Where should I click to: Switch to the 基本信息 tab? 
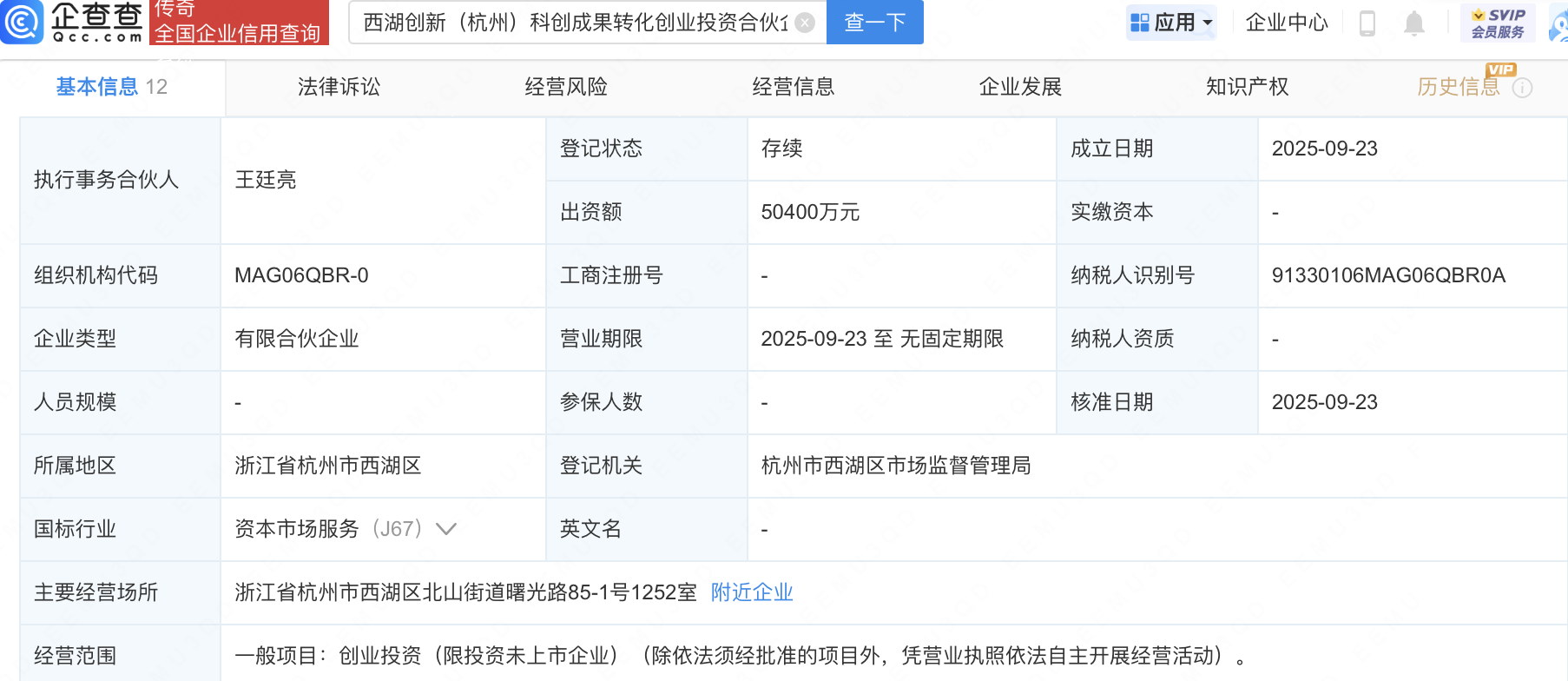111,87
